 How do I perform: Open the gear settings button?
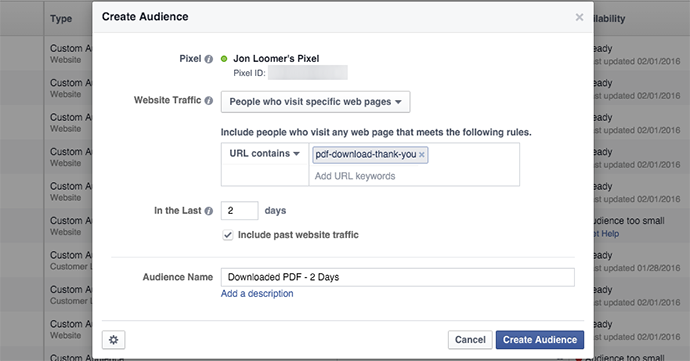pyautogui.click(x=114, y=340)
